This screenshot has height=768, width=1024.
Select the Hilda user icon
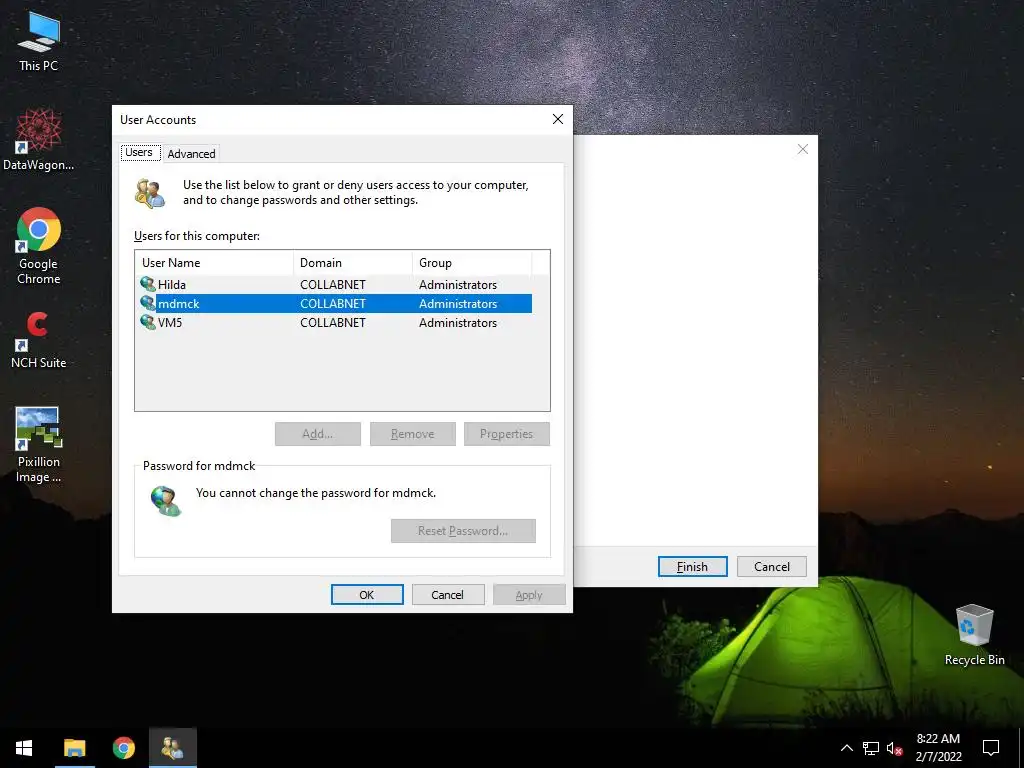click(148, 285)
